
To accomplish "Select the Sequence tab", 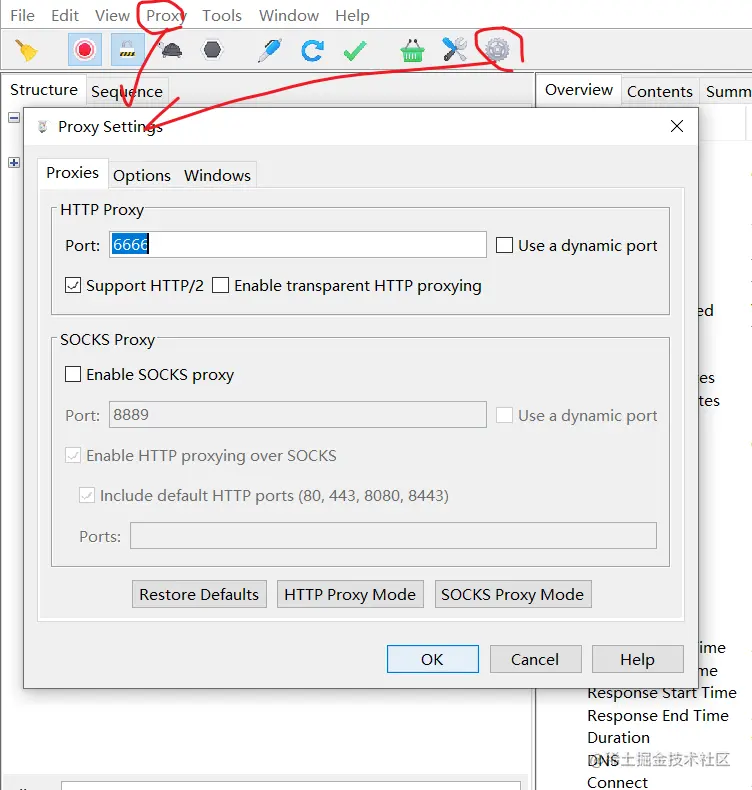I will click(x=127, y=92).
